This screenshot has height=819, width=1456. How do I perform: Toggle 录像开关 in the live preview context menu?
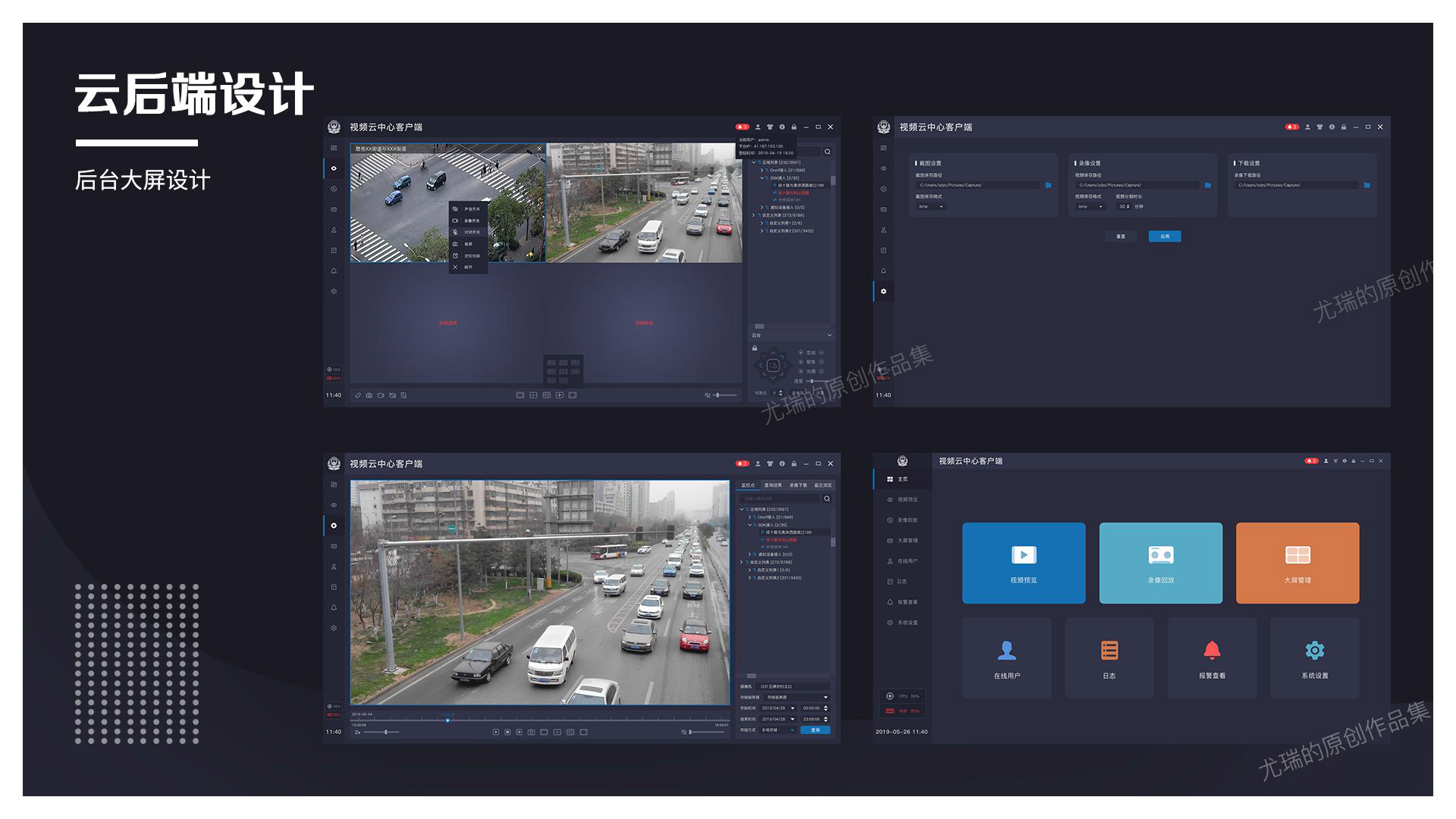(469, 221)
